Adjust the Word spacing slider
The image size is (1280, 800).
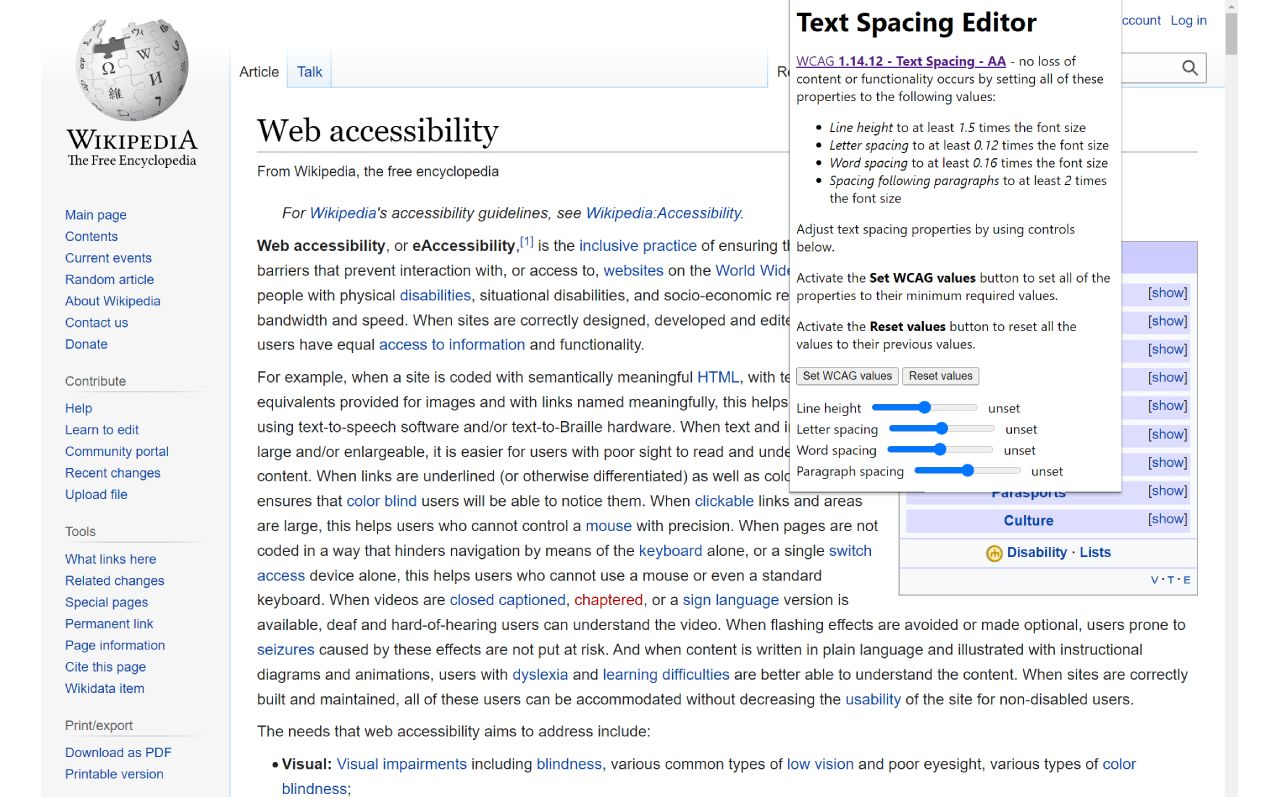tap(939, 450)
